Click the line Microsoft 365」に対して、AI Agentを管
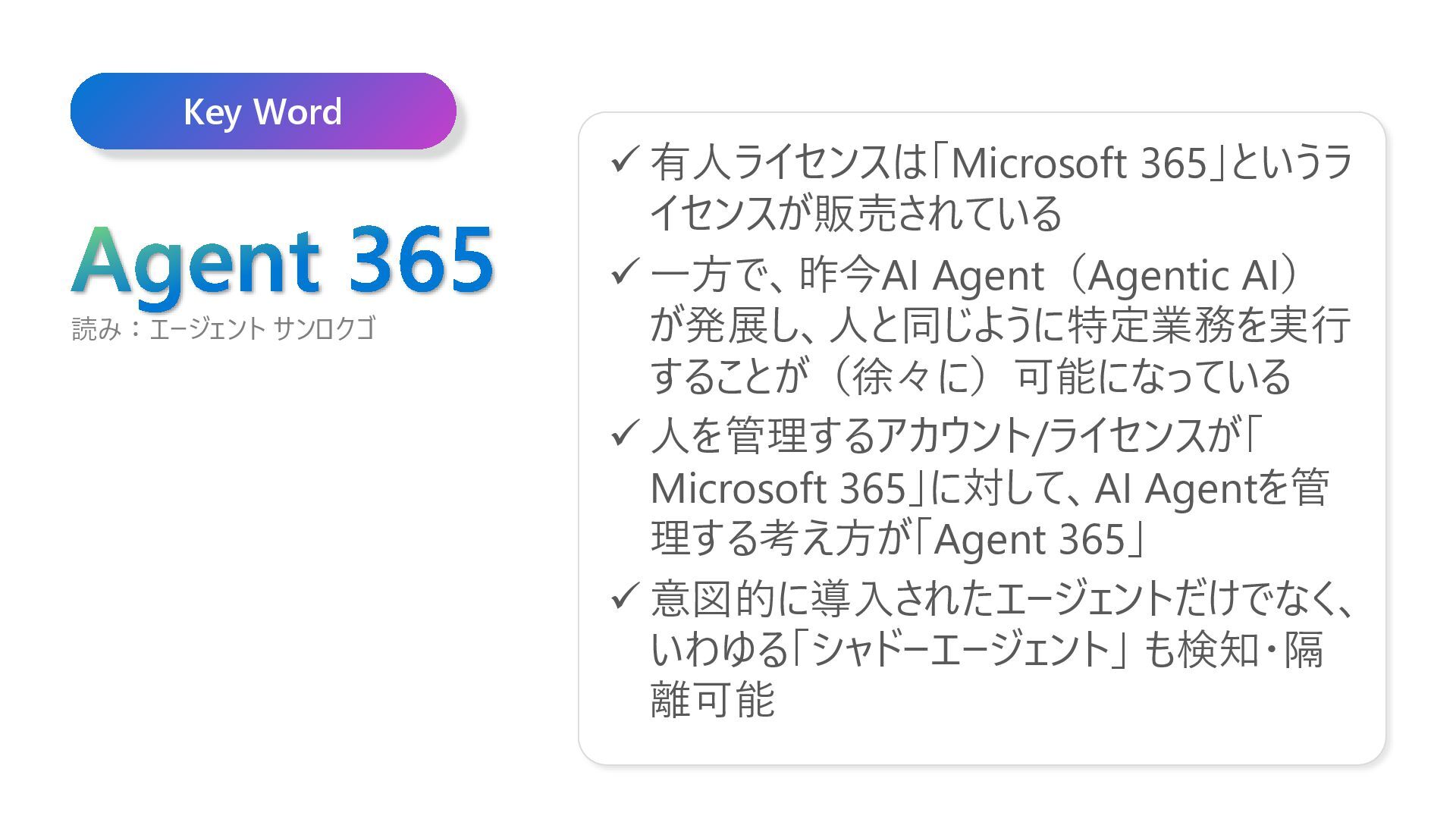1456x819 pixels. pyautogui.click(x=989, y=488)
